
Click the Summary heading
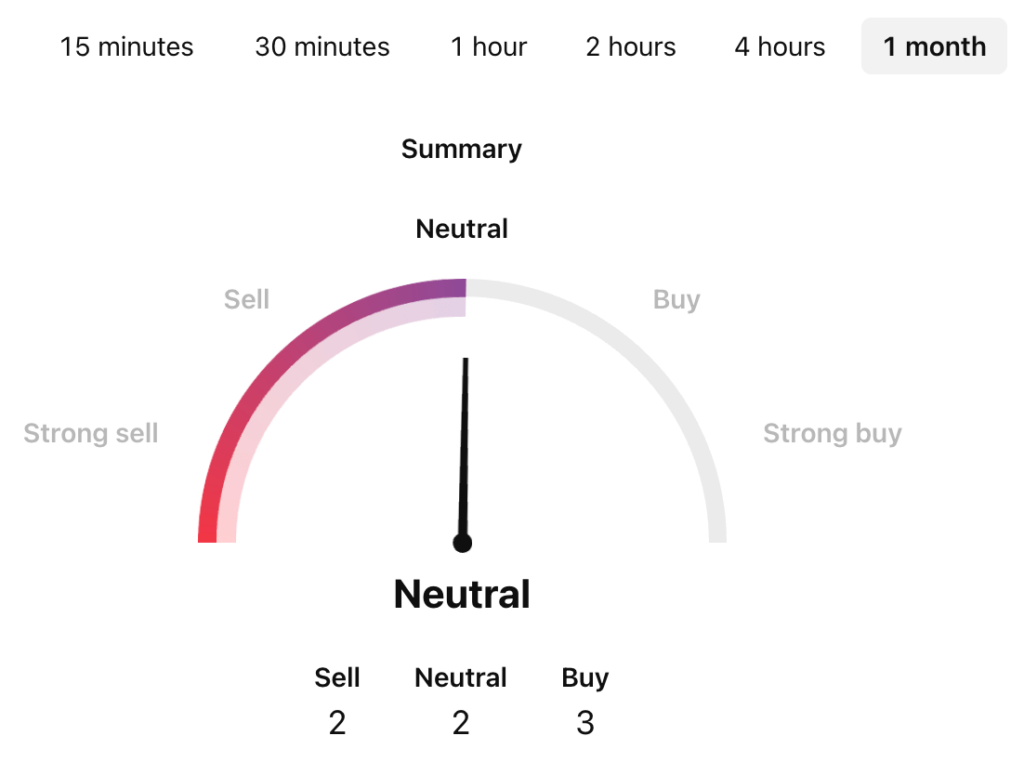(461, 149)
